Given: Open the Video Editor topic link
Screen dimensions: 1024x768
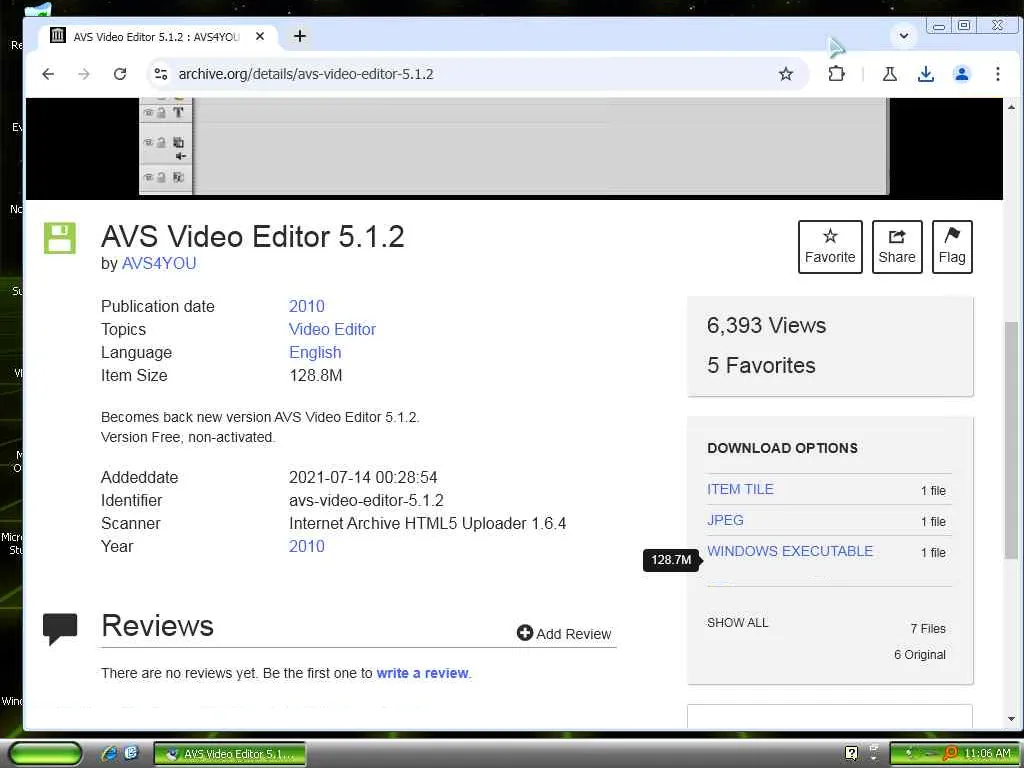Looking at the screenshot, I should 332,329.
